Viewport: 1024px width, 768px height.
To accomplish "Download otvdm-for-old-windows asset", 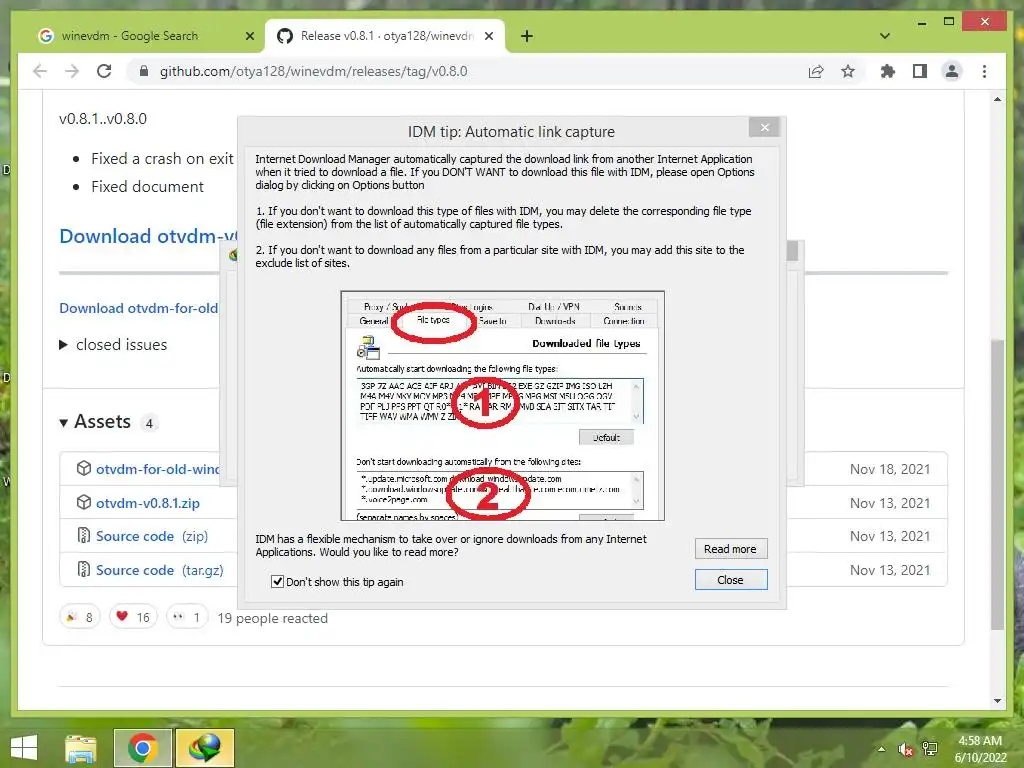I will 158,469.
